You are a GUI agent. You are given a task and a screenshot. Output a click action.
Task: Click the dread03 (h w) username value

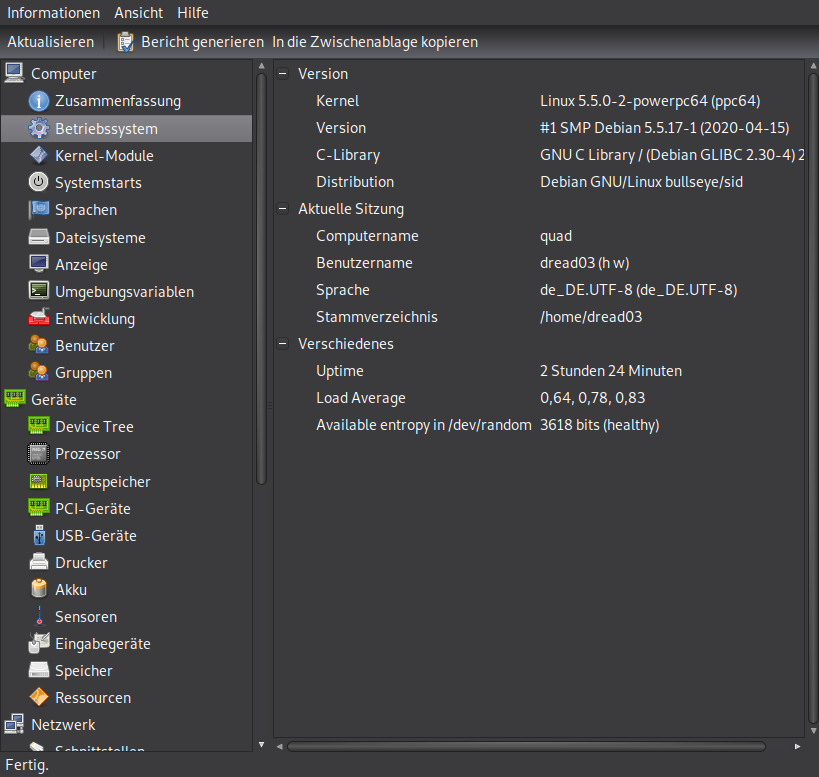click(x=584, y=263)
